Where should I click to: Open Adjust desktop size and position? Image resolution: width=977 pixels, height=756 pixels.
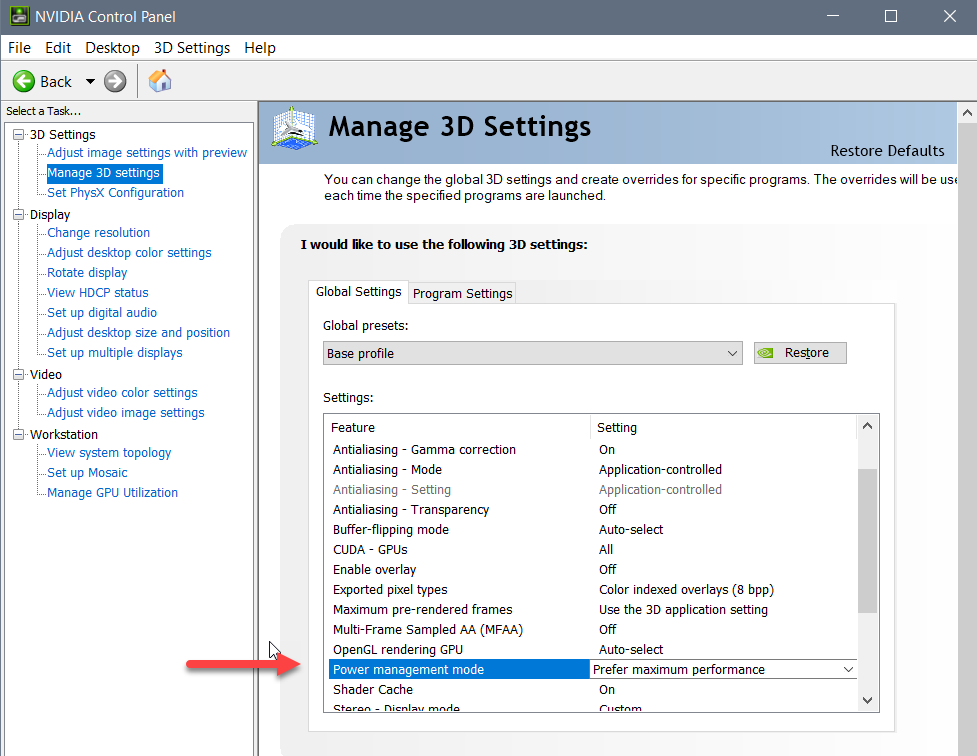[x=138, y=332]
